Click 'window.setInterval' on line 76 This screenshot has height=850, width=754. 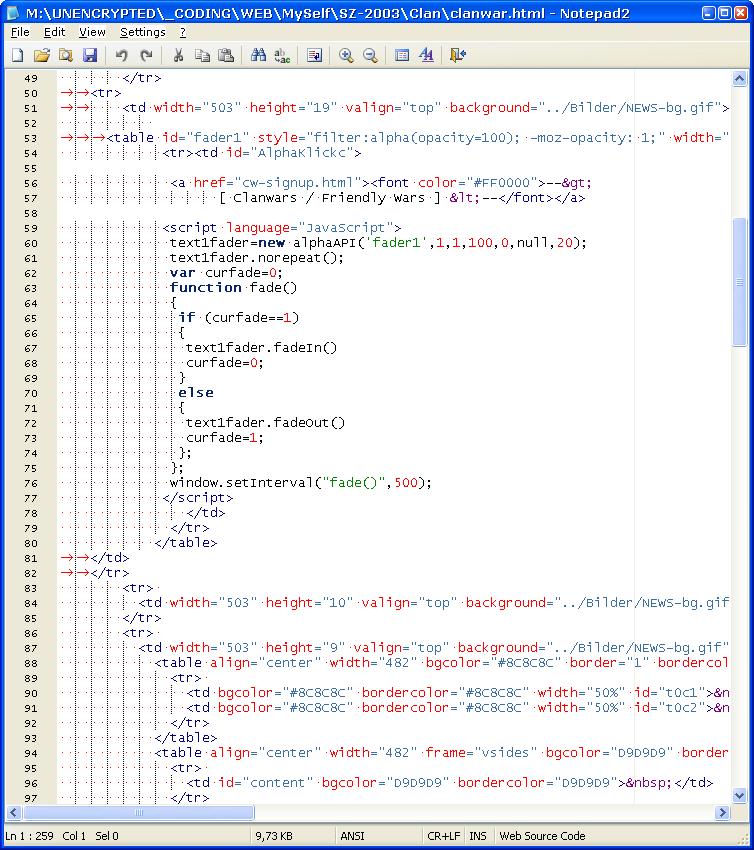point(242,482)
